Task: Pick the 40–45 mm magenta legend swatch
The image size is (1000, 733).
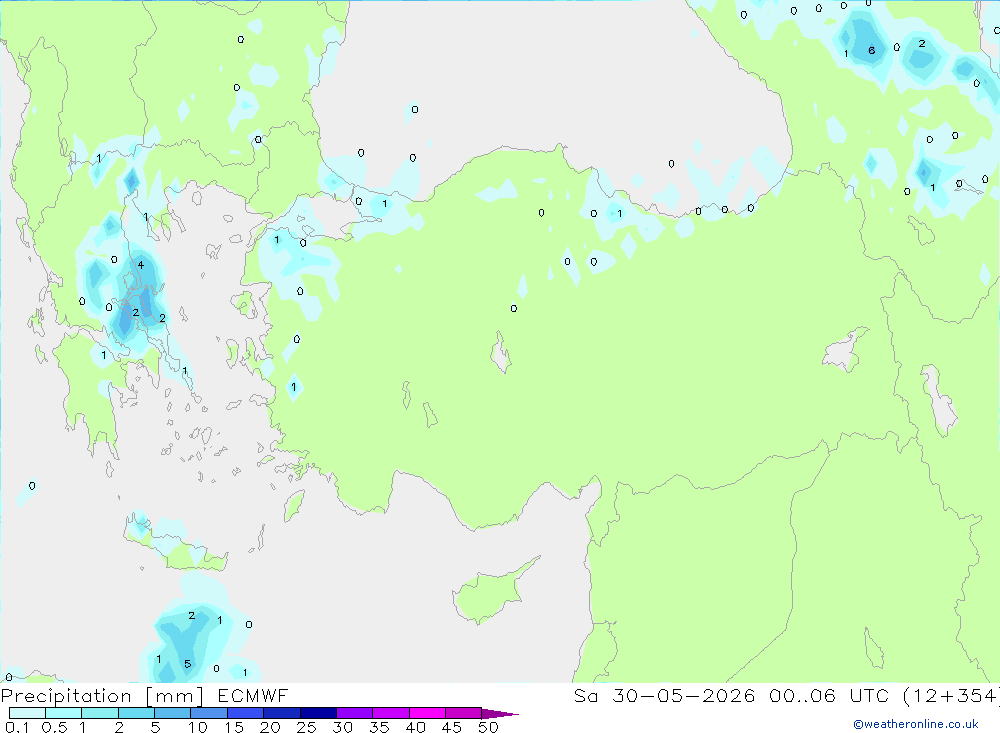Action: click(x=427, y=713)
